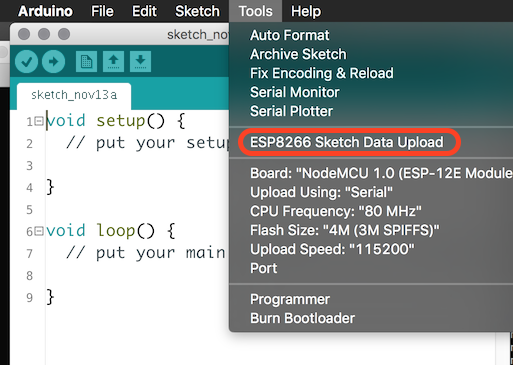Click the Upload arrow button
The height and width of the screenshot is (365, 513).
point(53,62)
